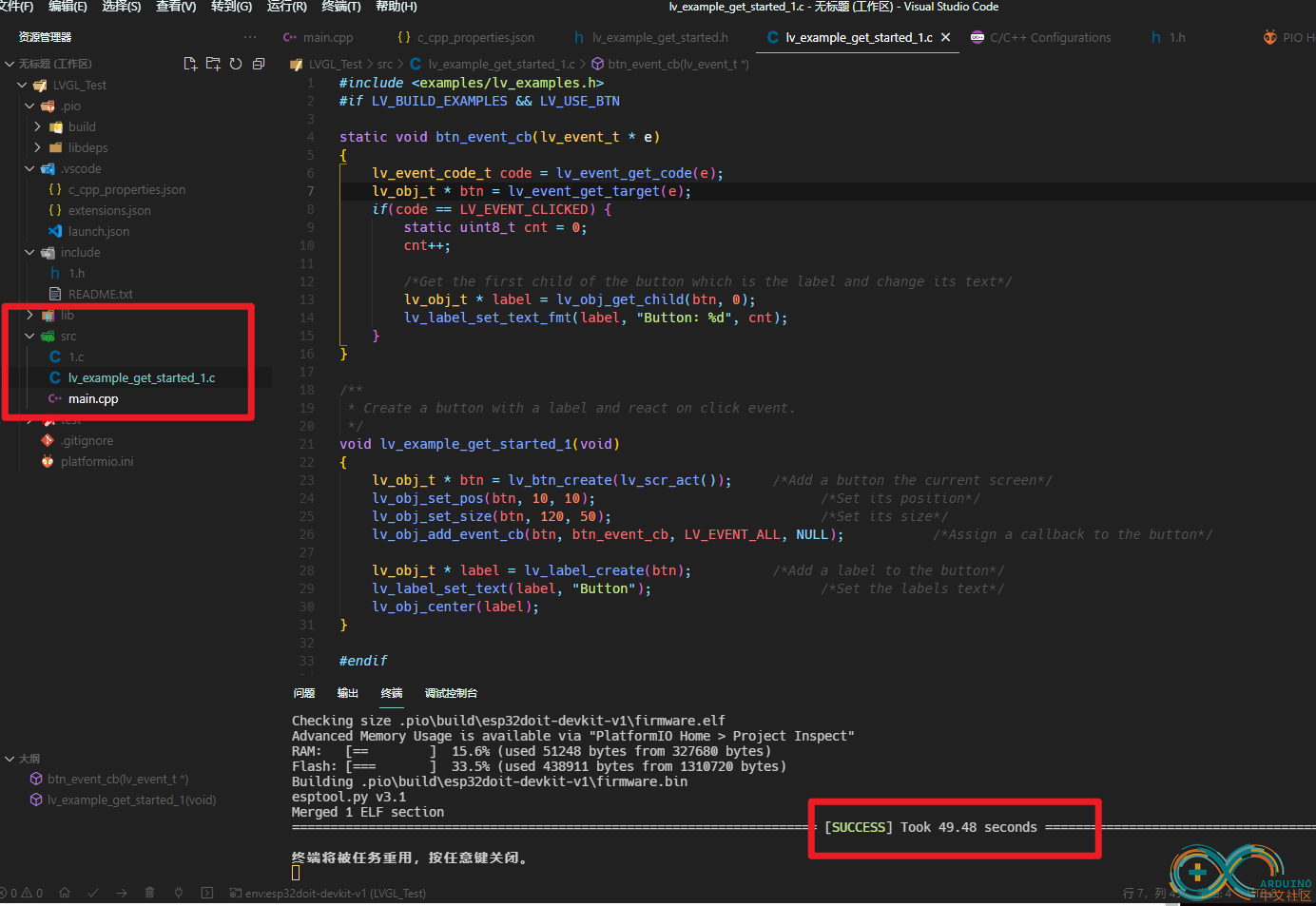The height and width of the screenshot is (906, 1316).
Task: Click the New Folder icon in explorer
Action: pos(213,64)
